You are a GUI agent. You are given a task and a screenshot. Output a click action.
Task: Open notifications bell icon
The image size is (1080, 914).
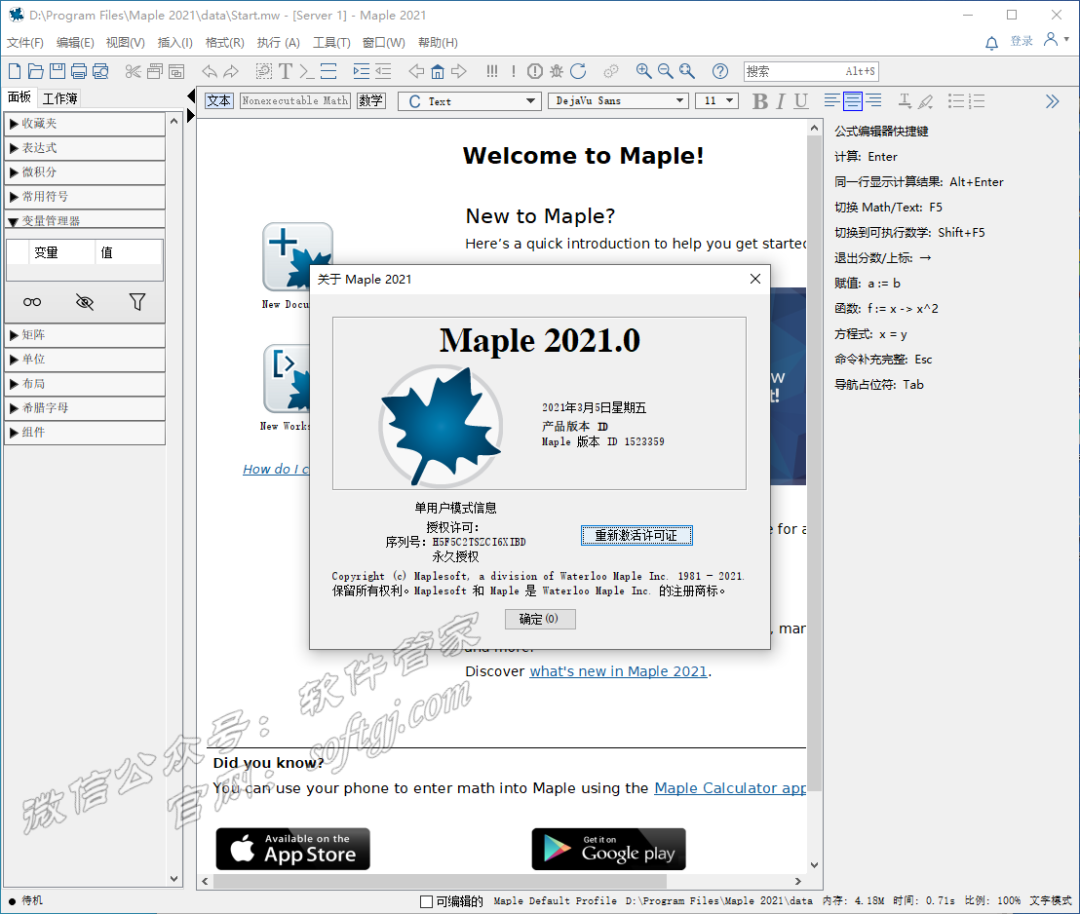(991, 43)
